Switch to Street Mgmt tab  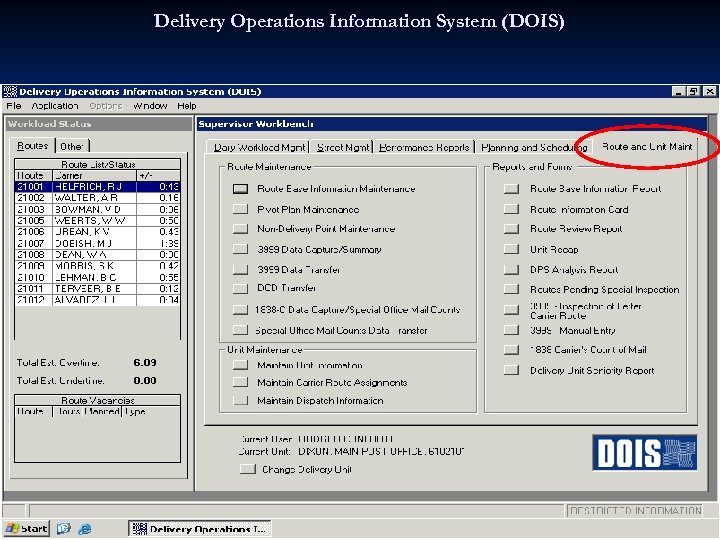pyautogui.click(x=343, y=147)
